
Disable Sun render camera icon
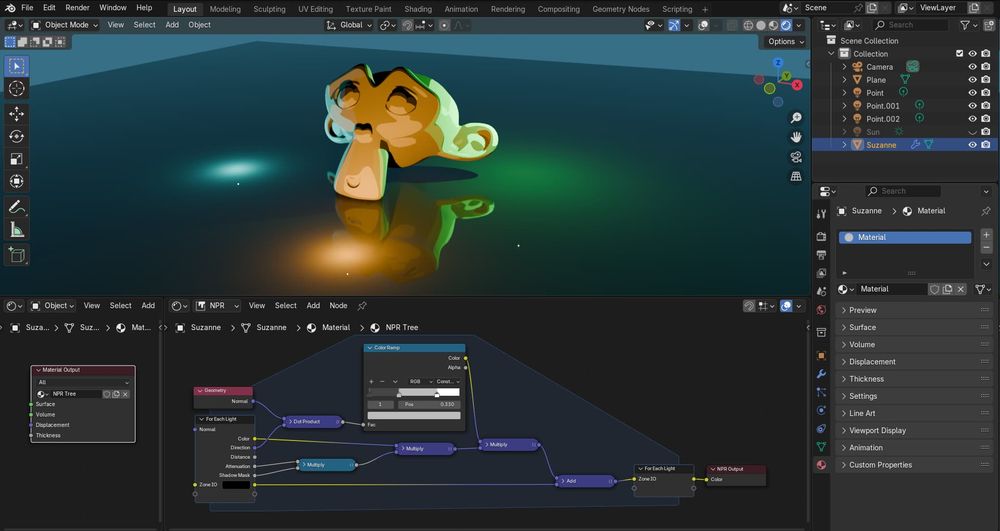click(986, 132)
